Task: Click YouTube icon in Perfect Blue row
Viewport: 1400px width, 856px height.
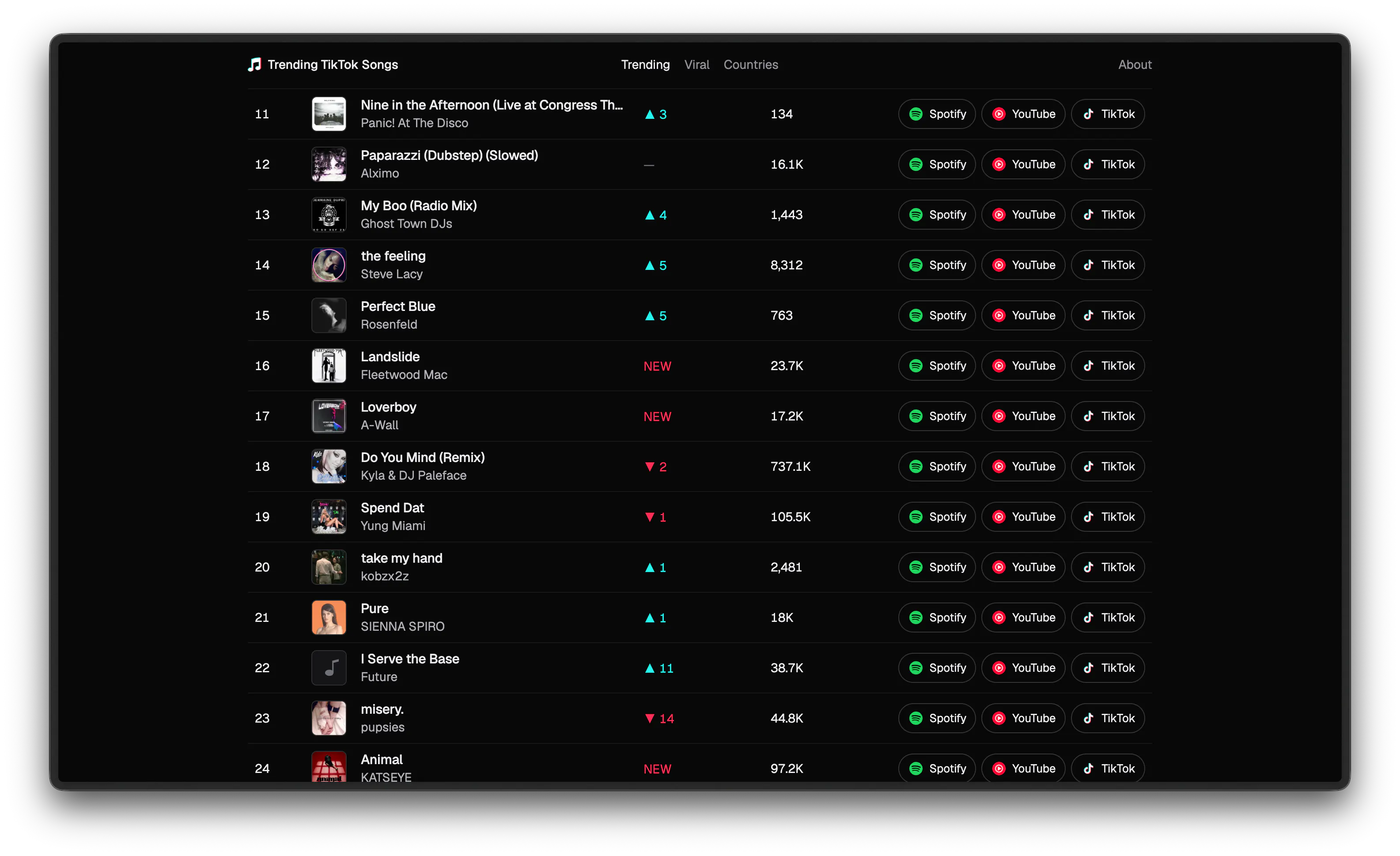Action: coord(998,315)
